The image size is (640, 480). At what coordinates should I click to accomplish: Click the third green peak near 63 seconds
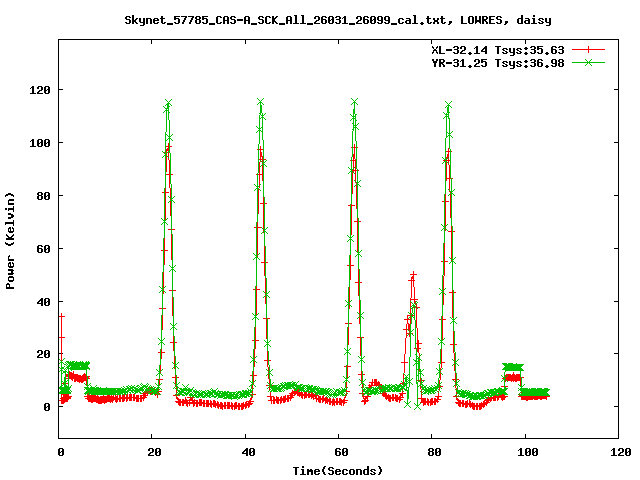[354, 102]
